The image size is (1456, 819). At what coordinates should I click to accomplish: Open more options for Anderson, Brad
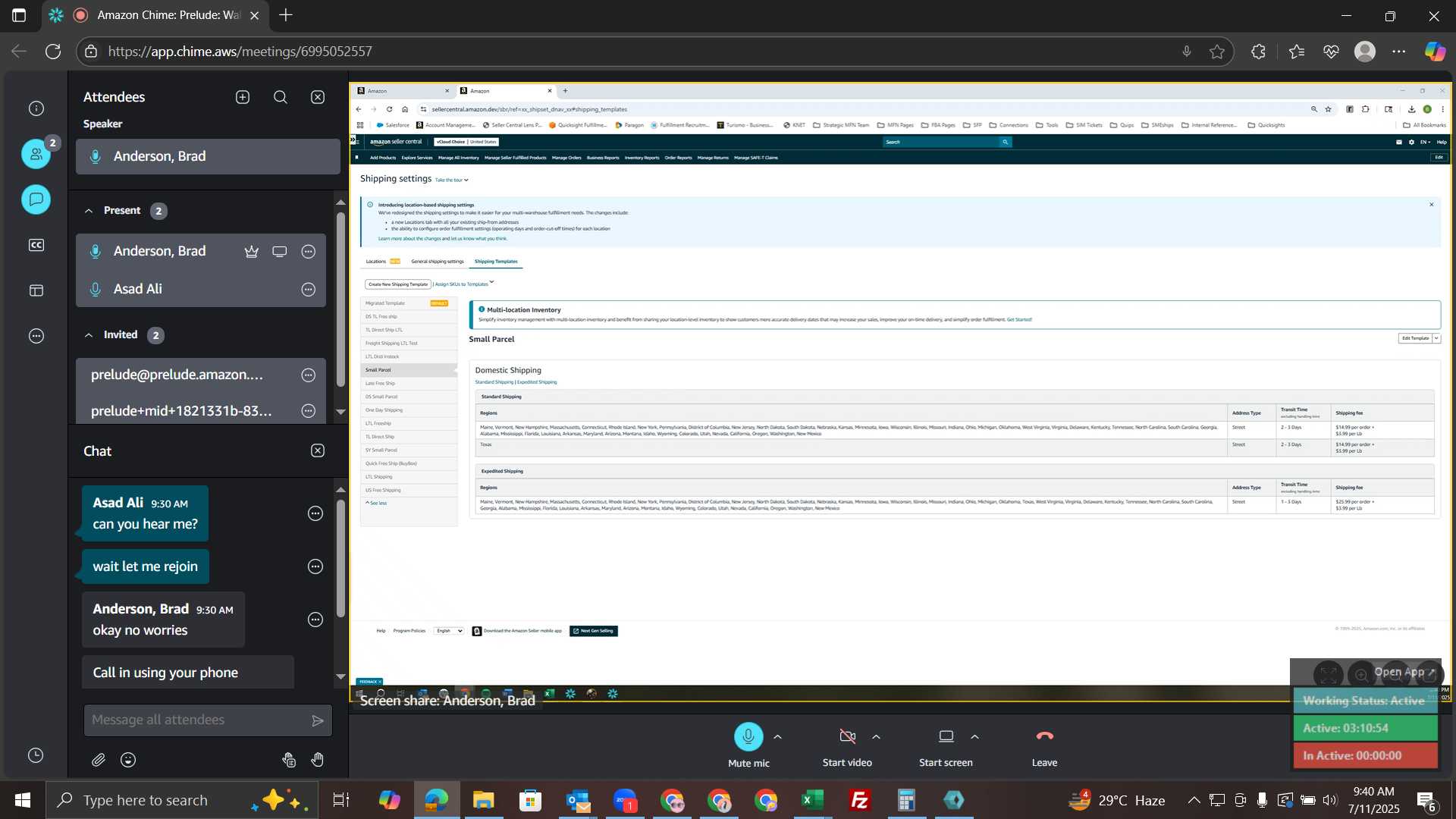(x=309, y=252)
